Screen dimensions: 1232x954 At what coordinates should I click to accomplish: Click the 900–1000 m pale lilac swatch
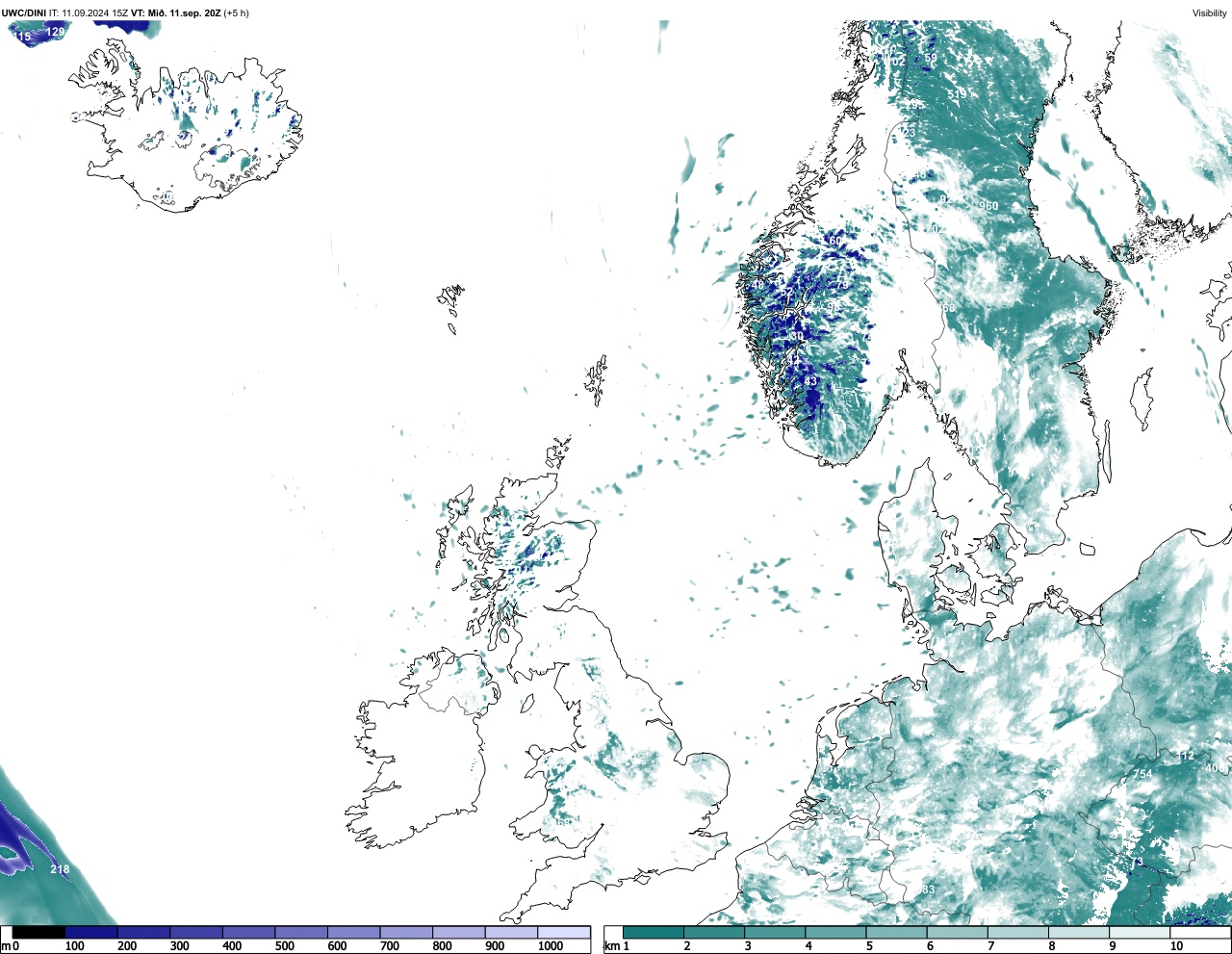[x=511, y=932]
